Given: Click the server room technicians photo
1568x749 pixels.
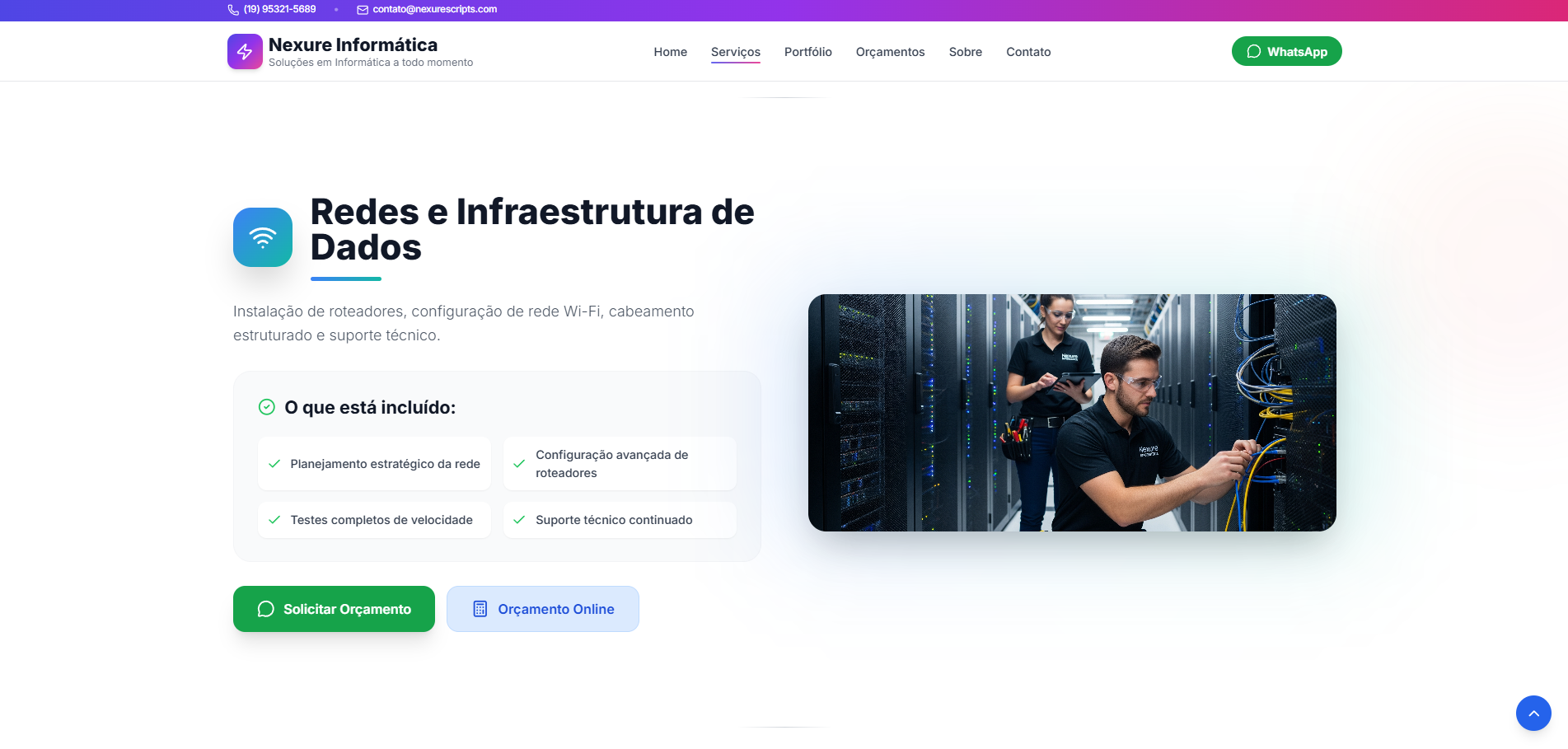Looking at the screenshot, I should click(x=1072, y=413).
